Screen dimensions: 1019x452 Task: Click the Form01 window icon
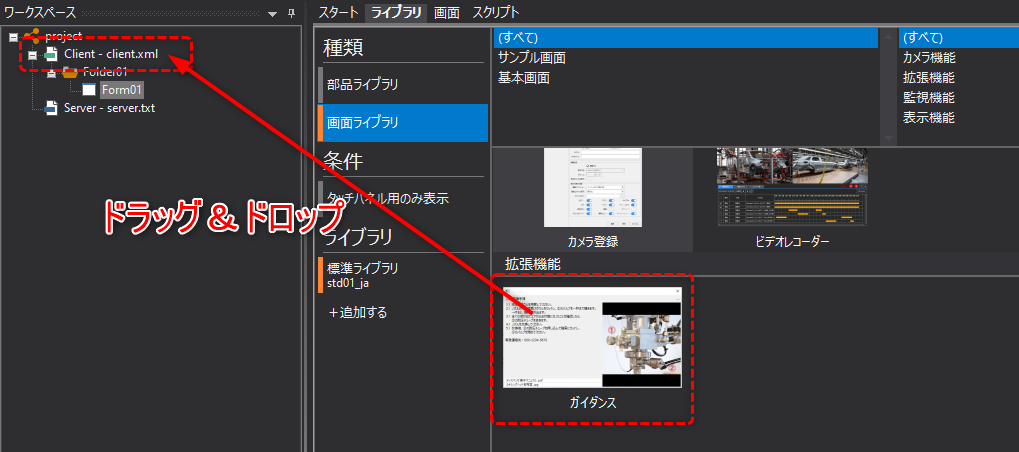click(89, 90)
